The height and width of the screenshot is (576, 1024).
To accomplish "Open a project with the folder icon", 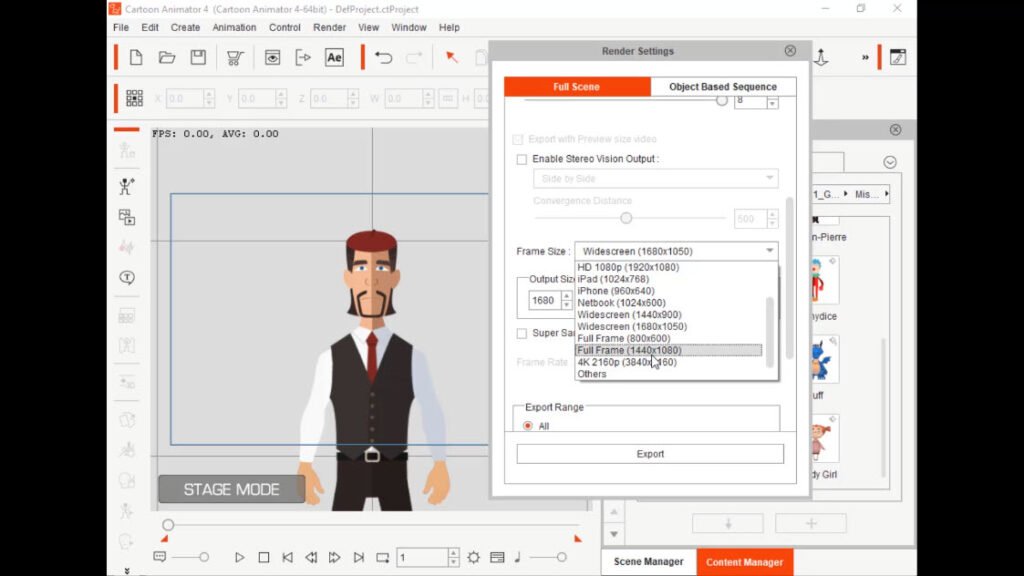I will tap(167, 57).
